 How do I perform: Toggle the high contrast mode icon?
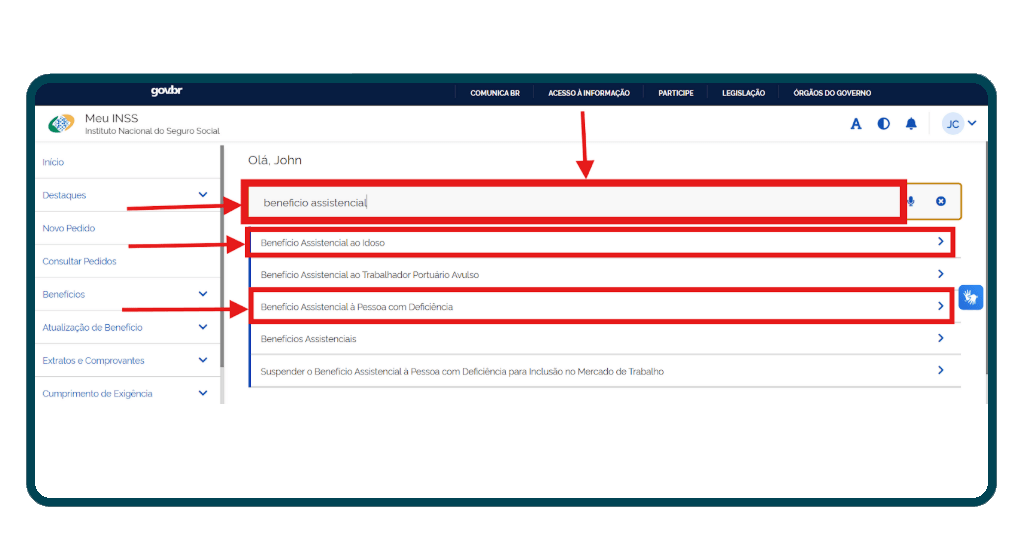[x=884, y=124]
